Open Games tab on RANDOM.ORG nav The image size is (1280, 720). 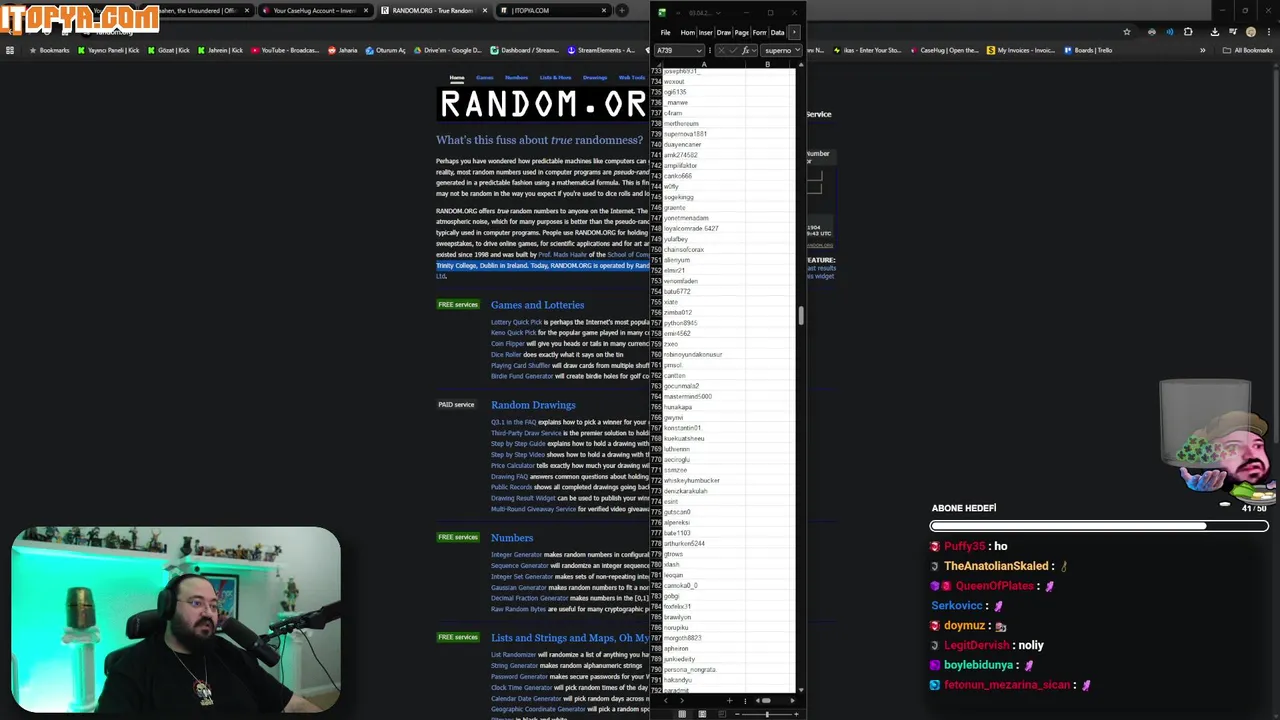pos(485,77)
